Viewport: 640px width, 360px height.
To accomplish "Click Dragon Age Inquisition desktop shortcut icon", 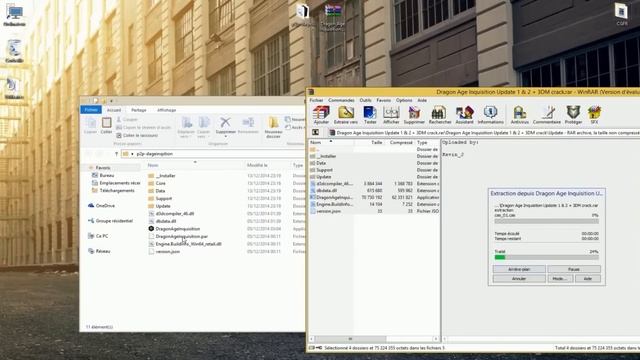I will click(333, 18).
